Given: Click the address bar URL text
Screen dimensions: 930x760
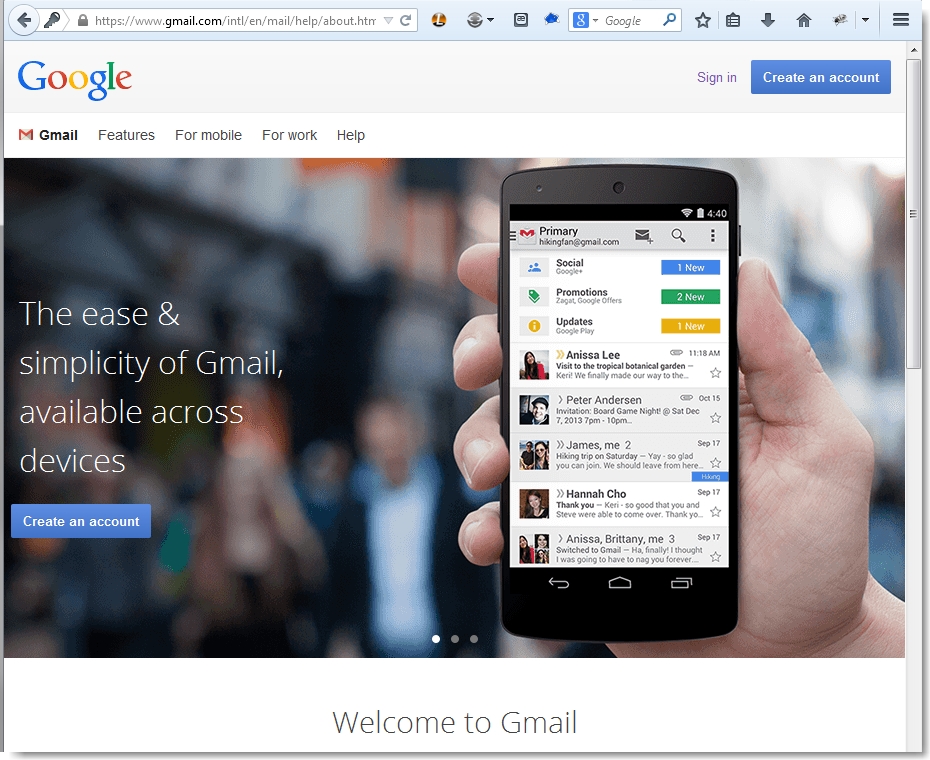Looking at the screenshot, I should tap(235, 21).
